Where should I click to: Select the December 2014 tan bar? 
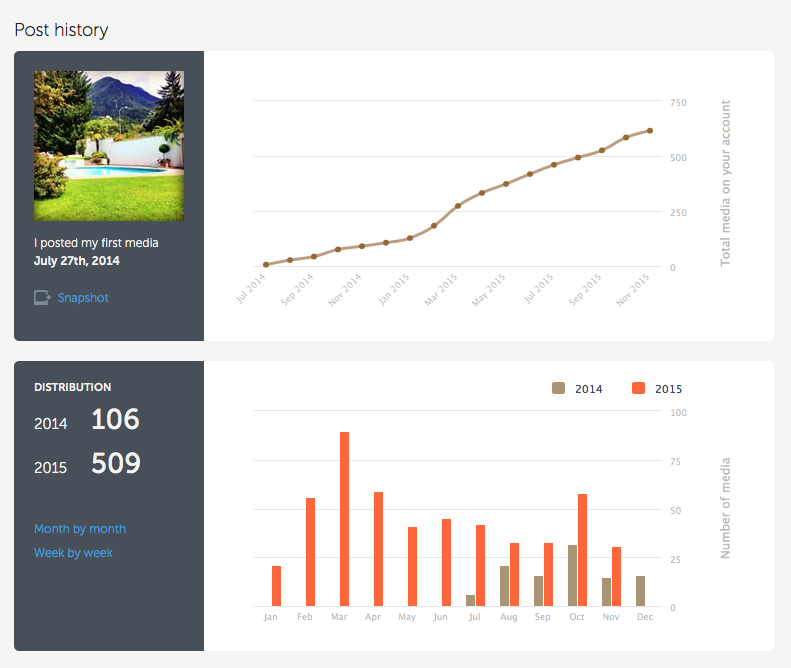pos(640,591)
